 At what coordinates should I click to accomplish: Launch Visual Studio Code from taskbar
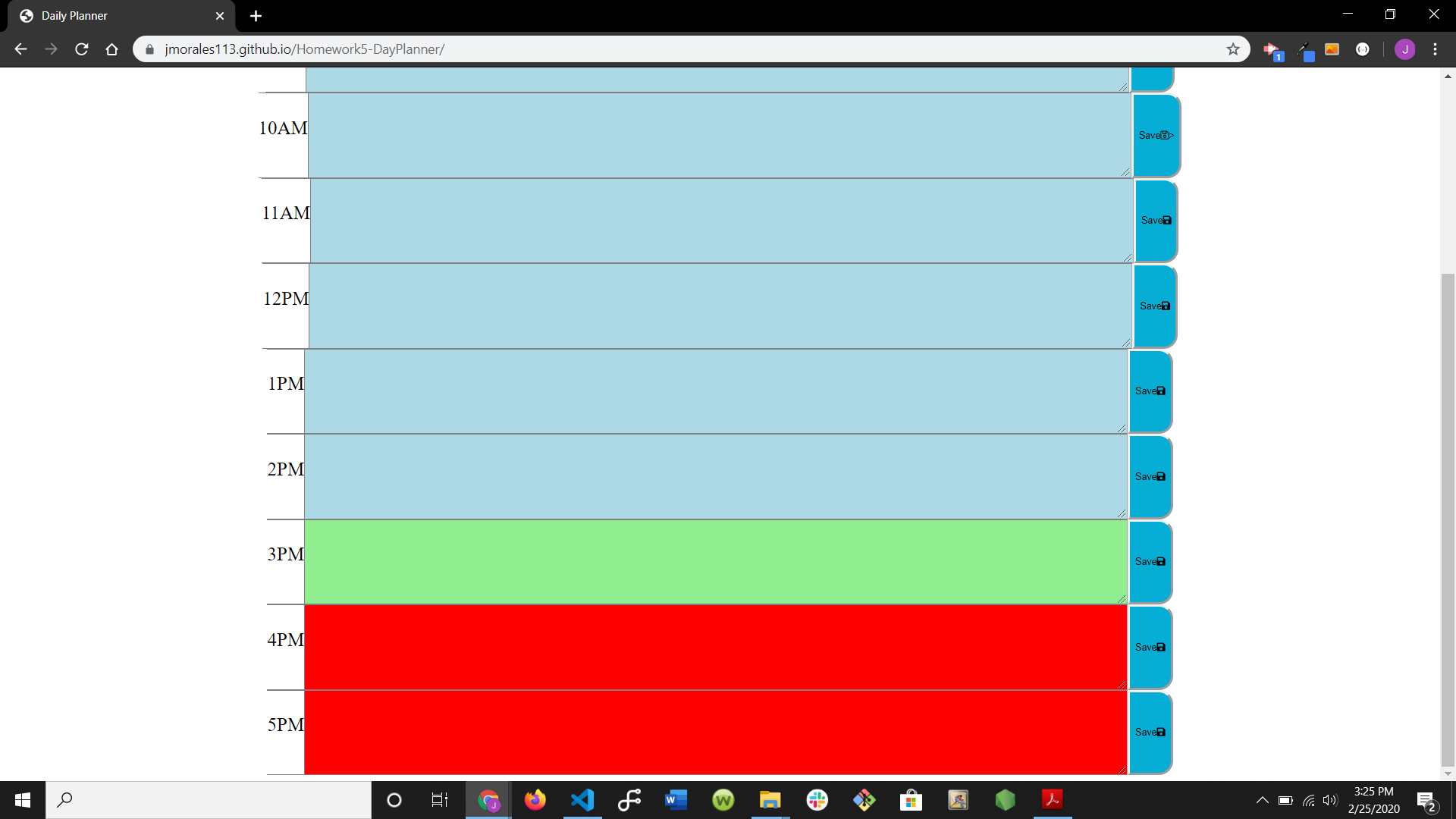[582, 800]
